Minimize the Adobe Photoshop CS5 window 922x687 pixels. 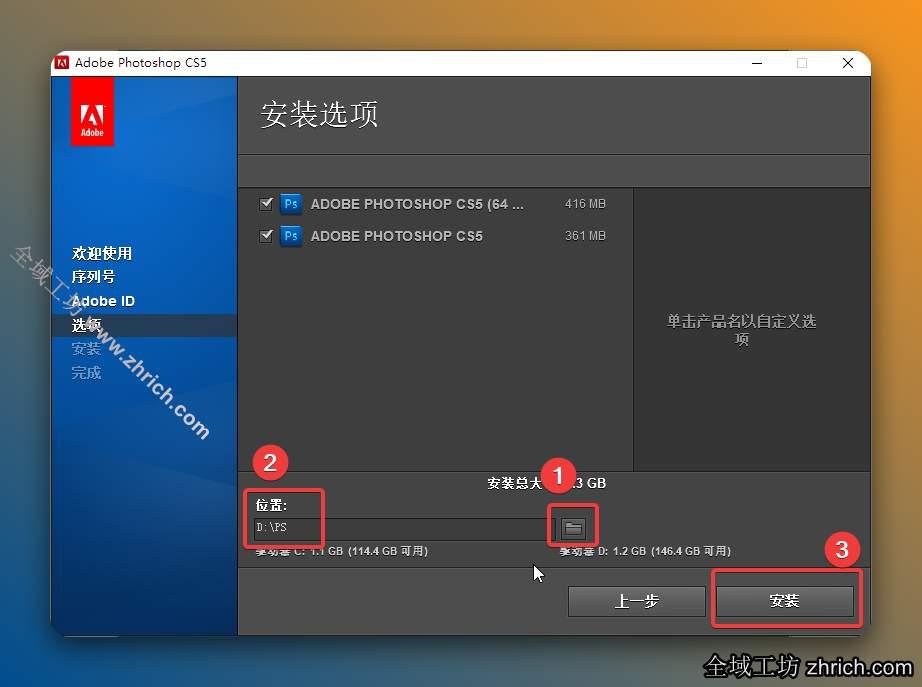click(757, 63)
